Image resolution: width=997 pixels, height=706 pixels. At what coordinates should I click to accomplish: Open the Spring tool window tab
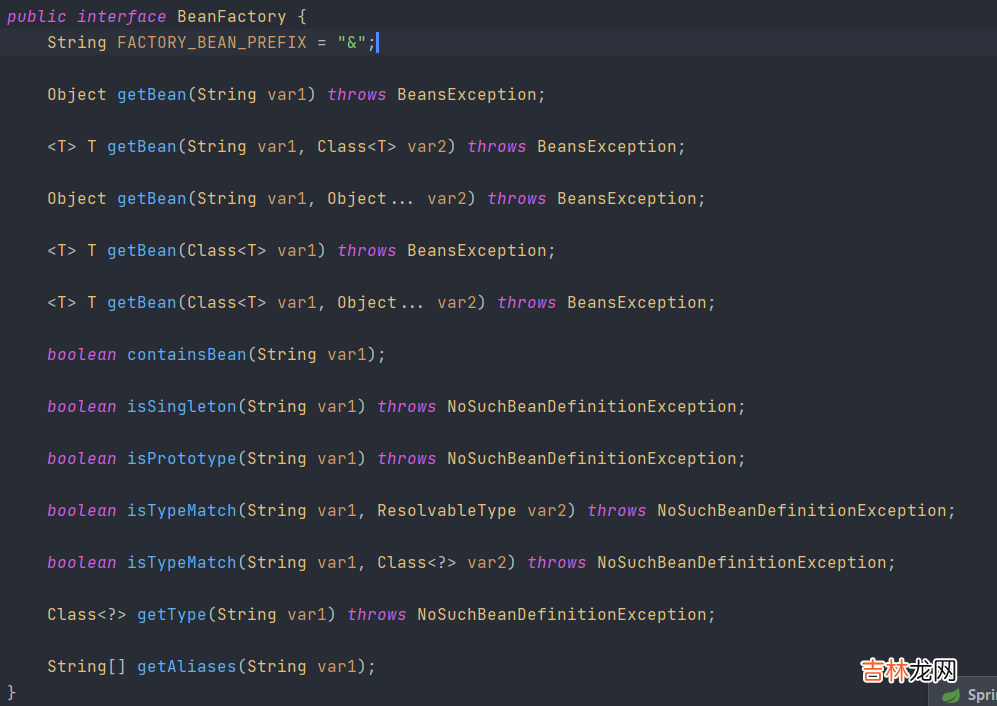980,695
